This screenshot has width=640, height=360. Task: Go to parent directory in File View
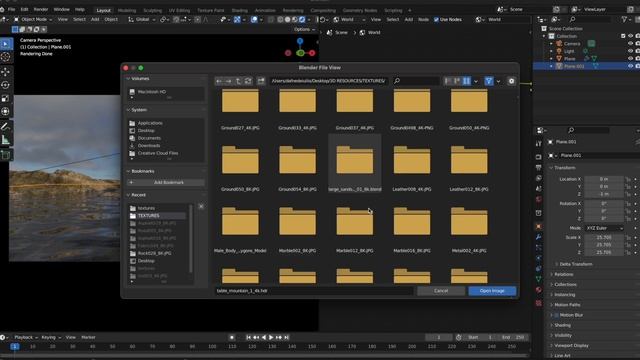pos(238,81)
